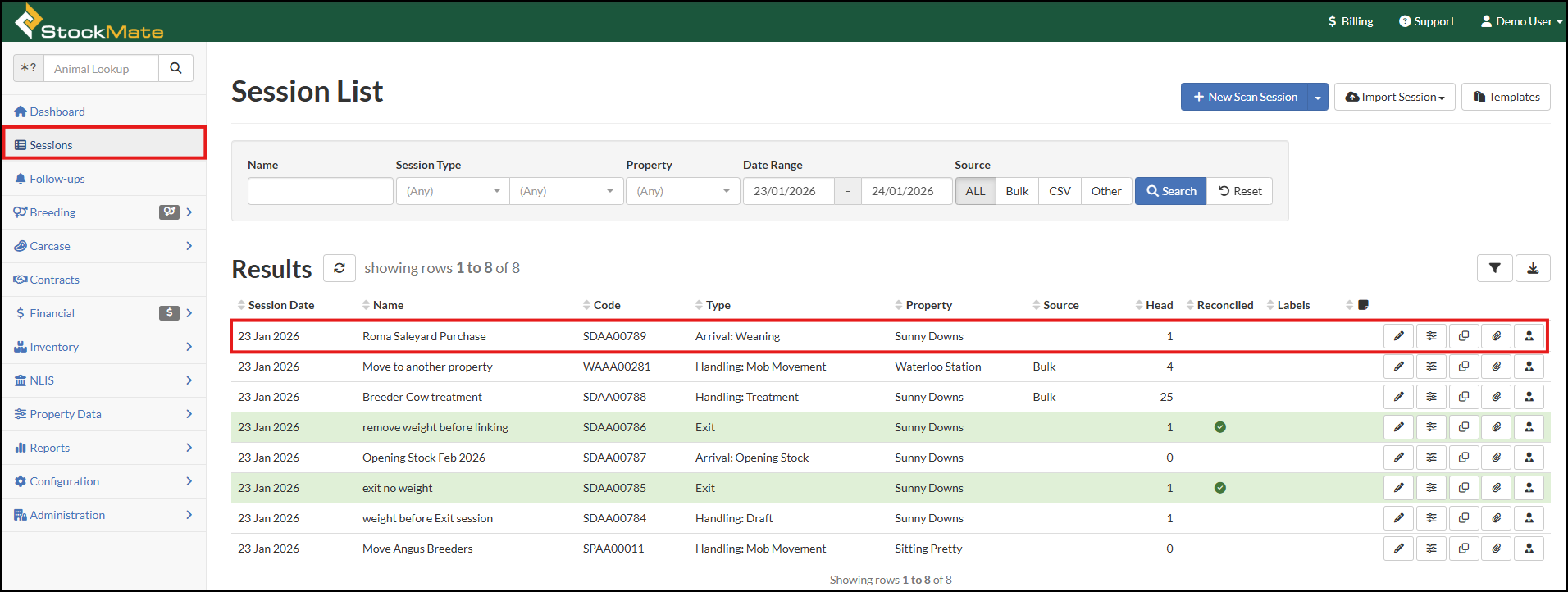1568x592 pixels.
Task: Refresh the Results list
Action: coord(339,268)
